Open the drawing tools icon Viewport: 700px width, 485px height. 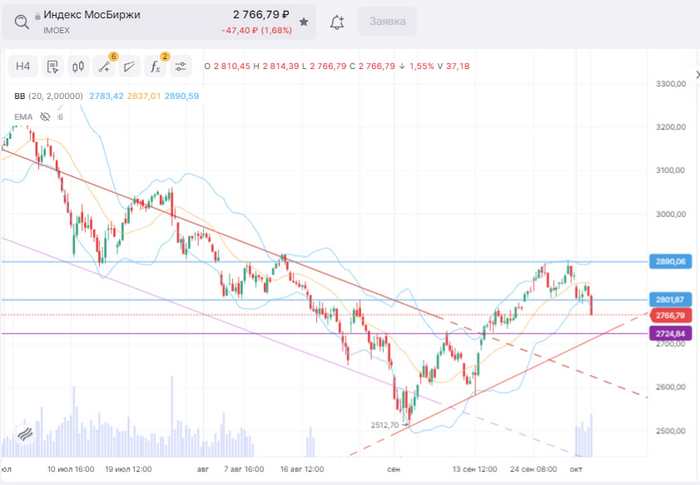103,67
